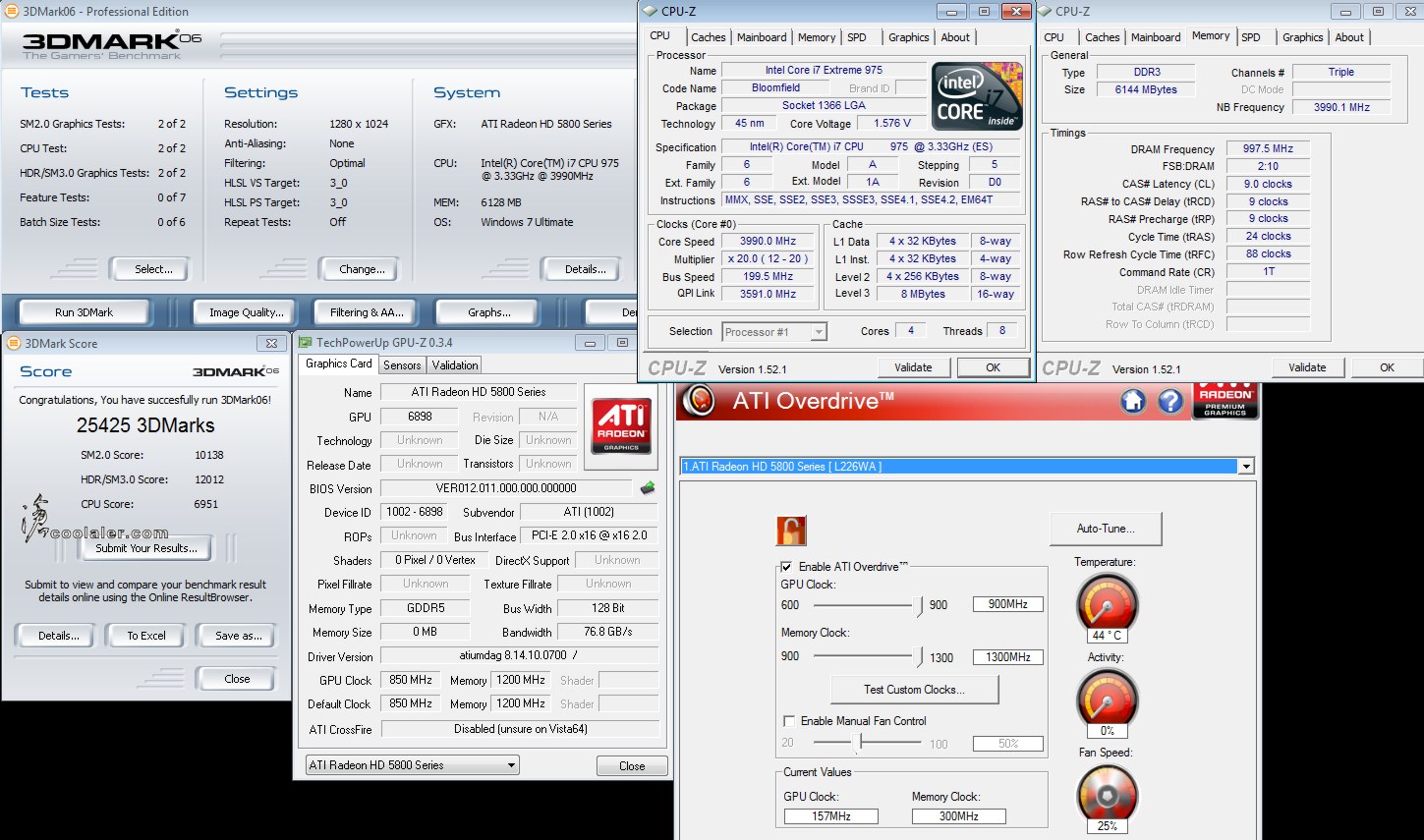The height and width of the screenshot is (840, 1424).
Task: Click the left CPU-Z window title icon
Action: click(649, 11)
